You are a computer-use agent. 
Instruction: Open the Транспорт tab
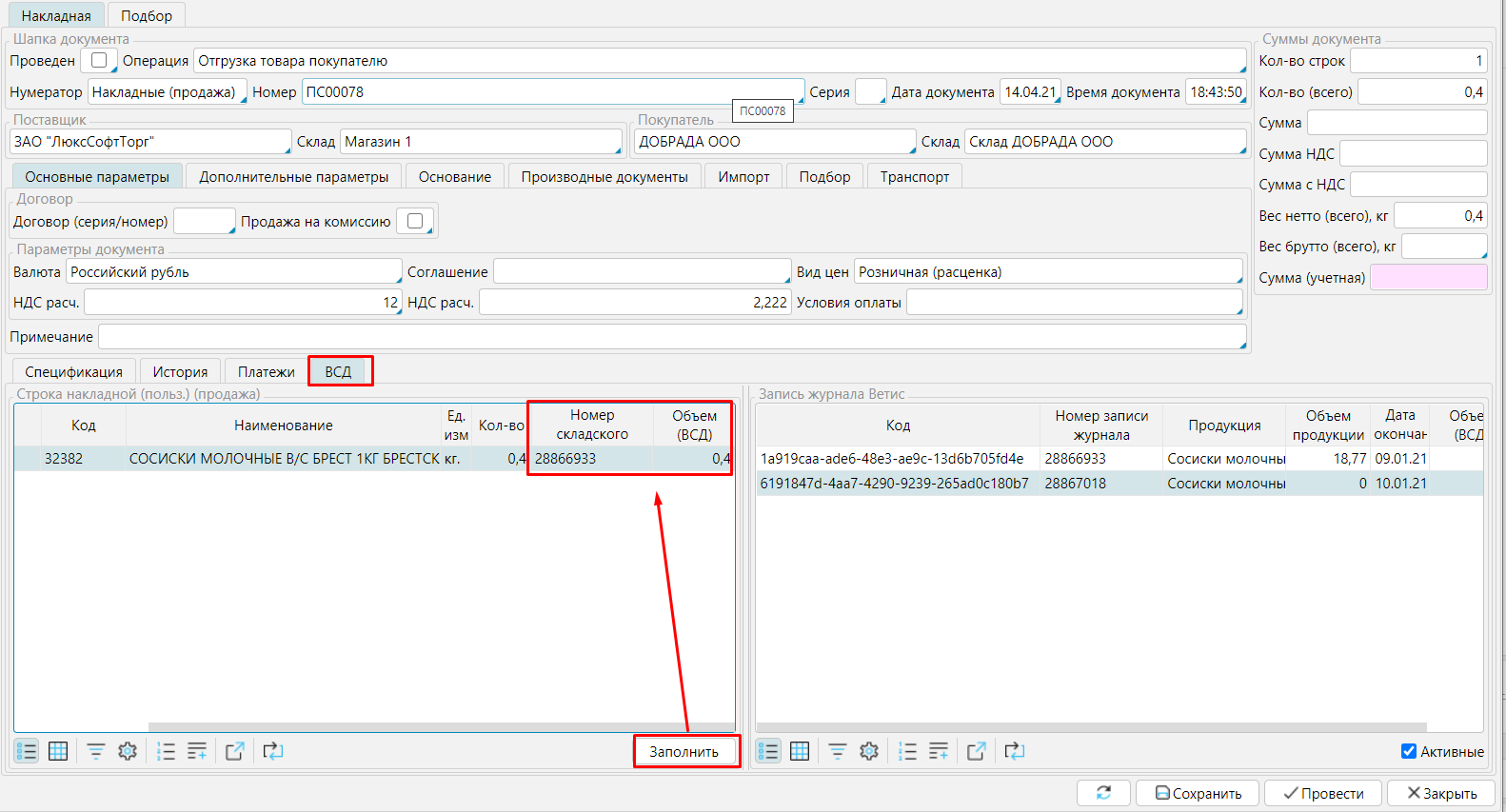click(x=914, y=177)
